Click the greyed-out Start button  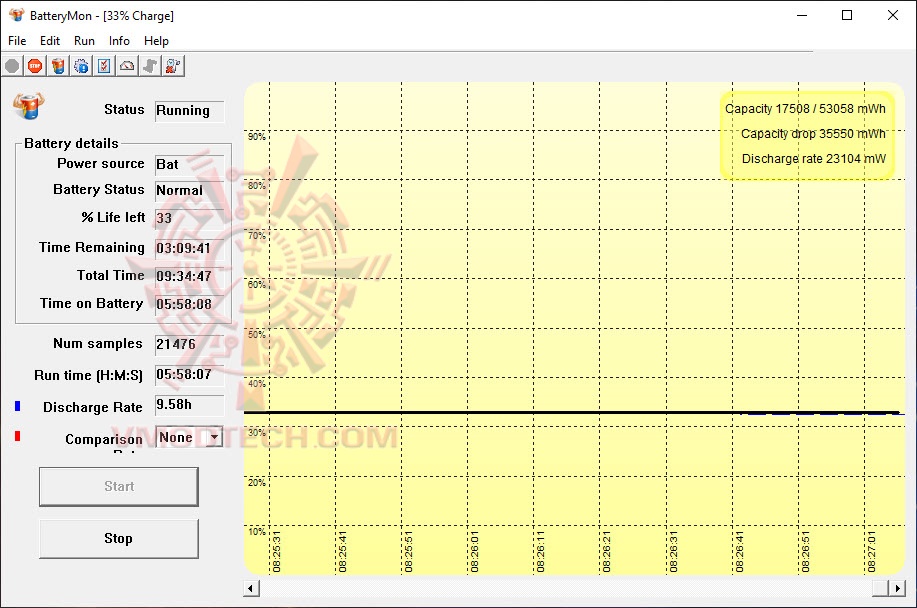click(119, 486)
